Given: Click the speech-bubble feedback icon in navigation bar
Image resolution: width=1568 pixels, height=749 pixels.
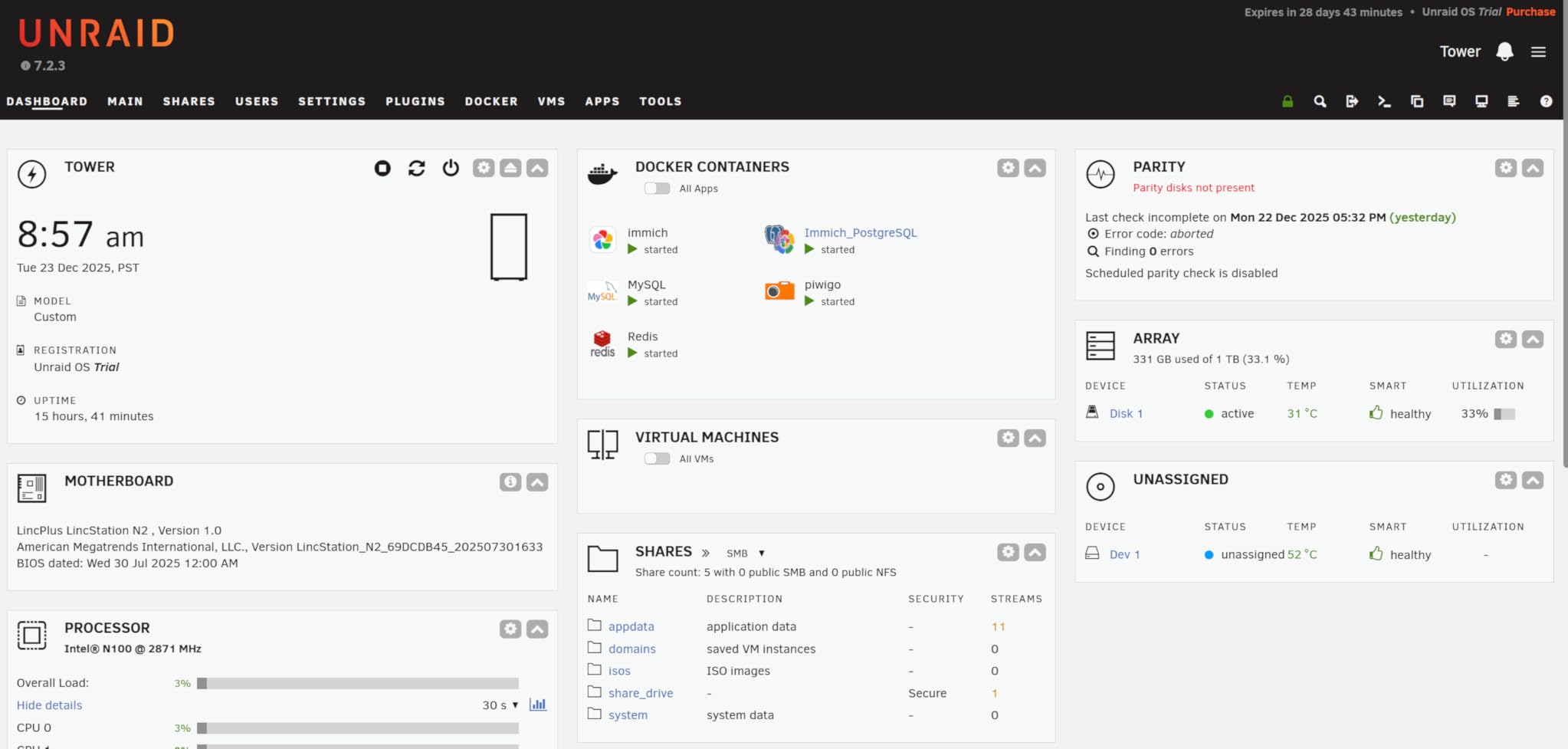Looking at the screenshot, I should (1449, 101).
